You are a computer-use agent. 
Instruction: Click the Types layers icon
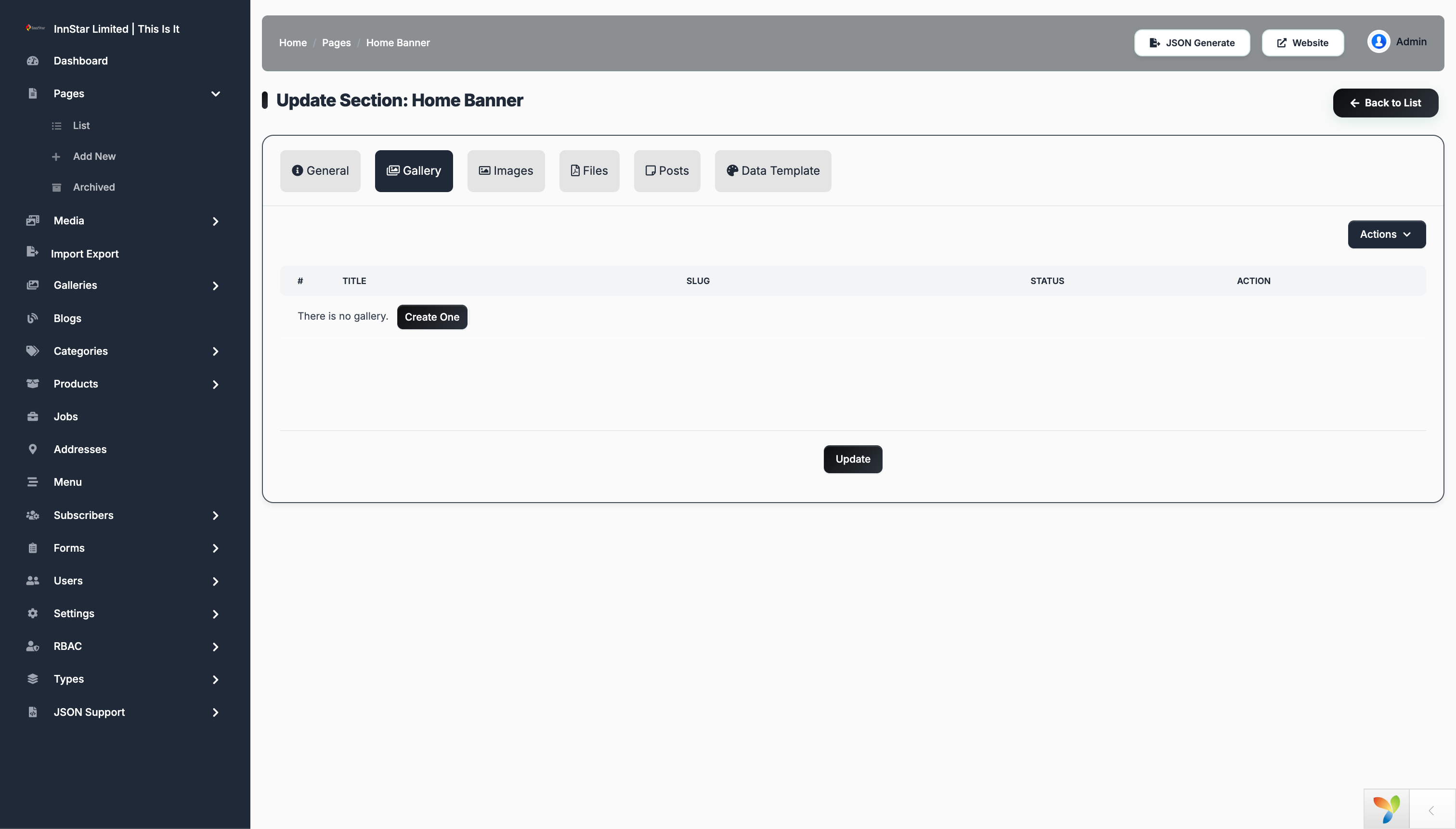pos(32,679)
